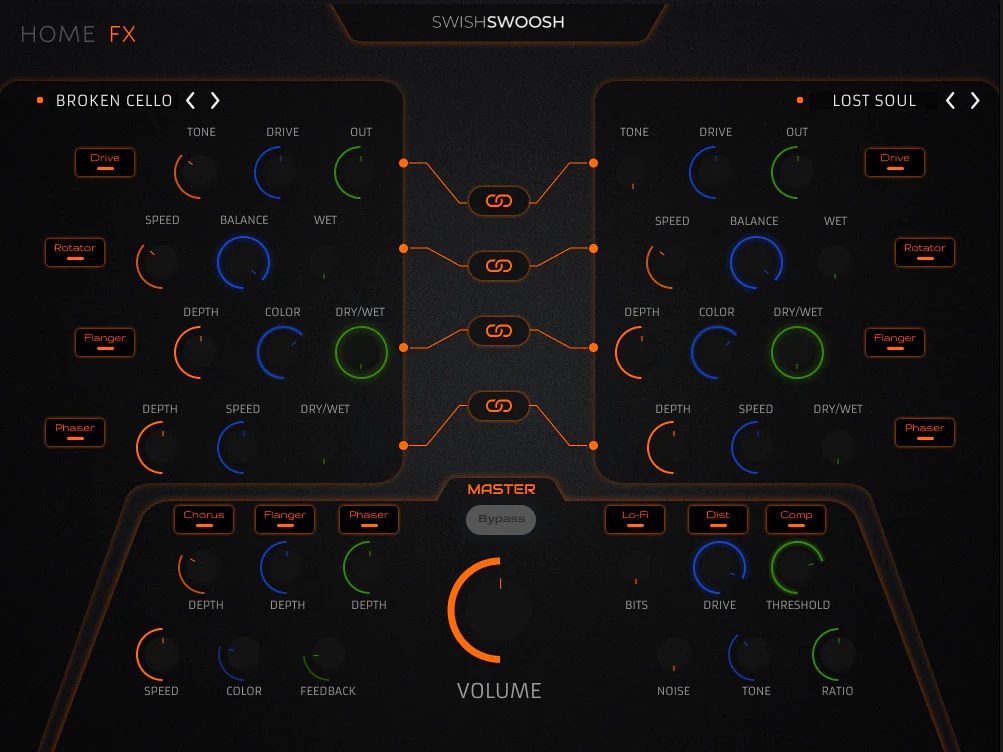Click the Lo-Fi BITS knob
1003x752 pixels.
point(635,568)
